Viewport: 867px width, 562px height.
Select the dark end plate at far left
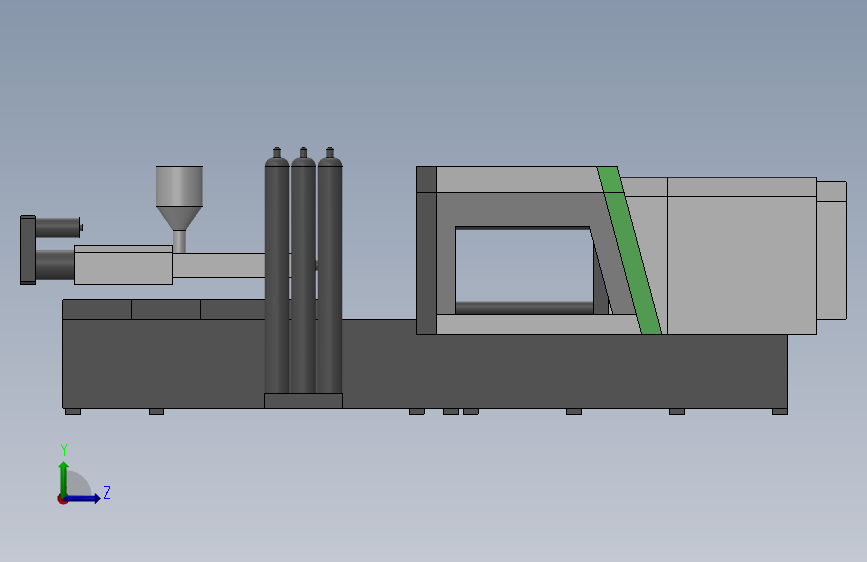point(28,250)
